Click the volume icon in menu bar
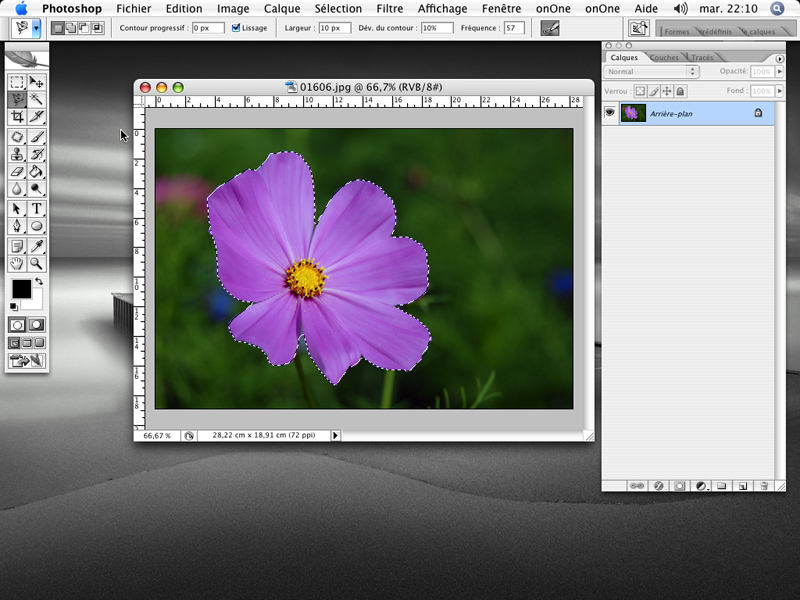Image resolution: width=800 pixels, height=600 pixels. (680, 9)
